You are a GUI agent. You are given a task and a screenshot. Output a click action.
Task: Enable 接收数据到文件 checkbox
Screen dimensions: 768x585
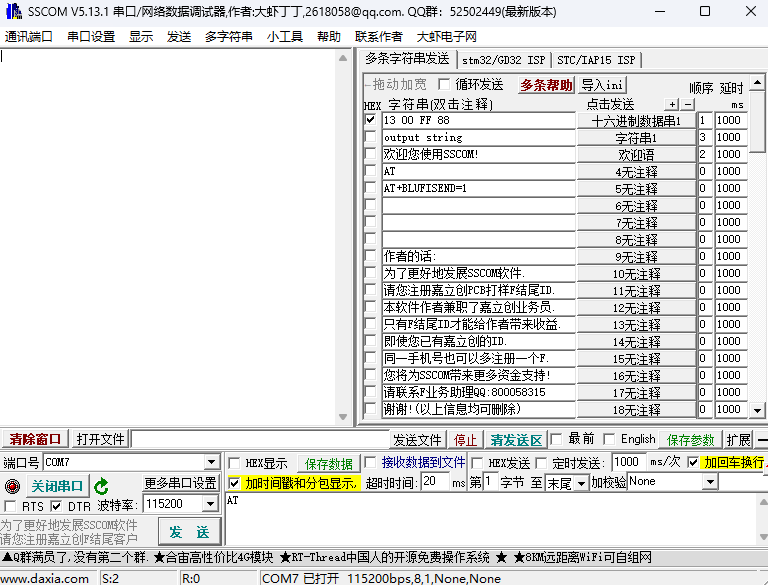(x=370, y=462)
